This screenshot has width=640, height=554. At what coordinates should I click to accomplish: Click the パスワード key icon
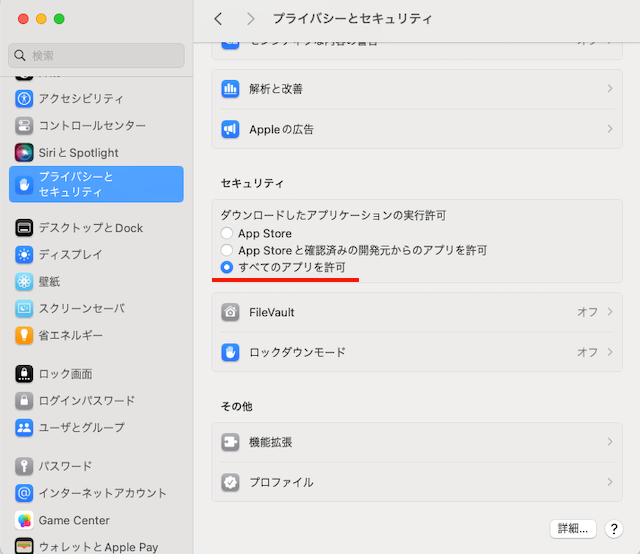[24, 466]
